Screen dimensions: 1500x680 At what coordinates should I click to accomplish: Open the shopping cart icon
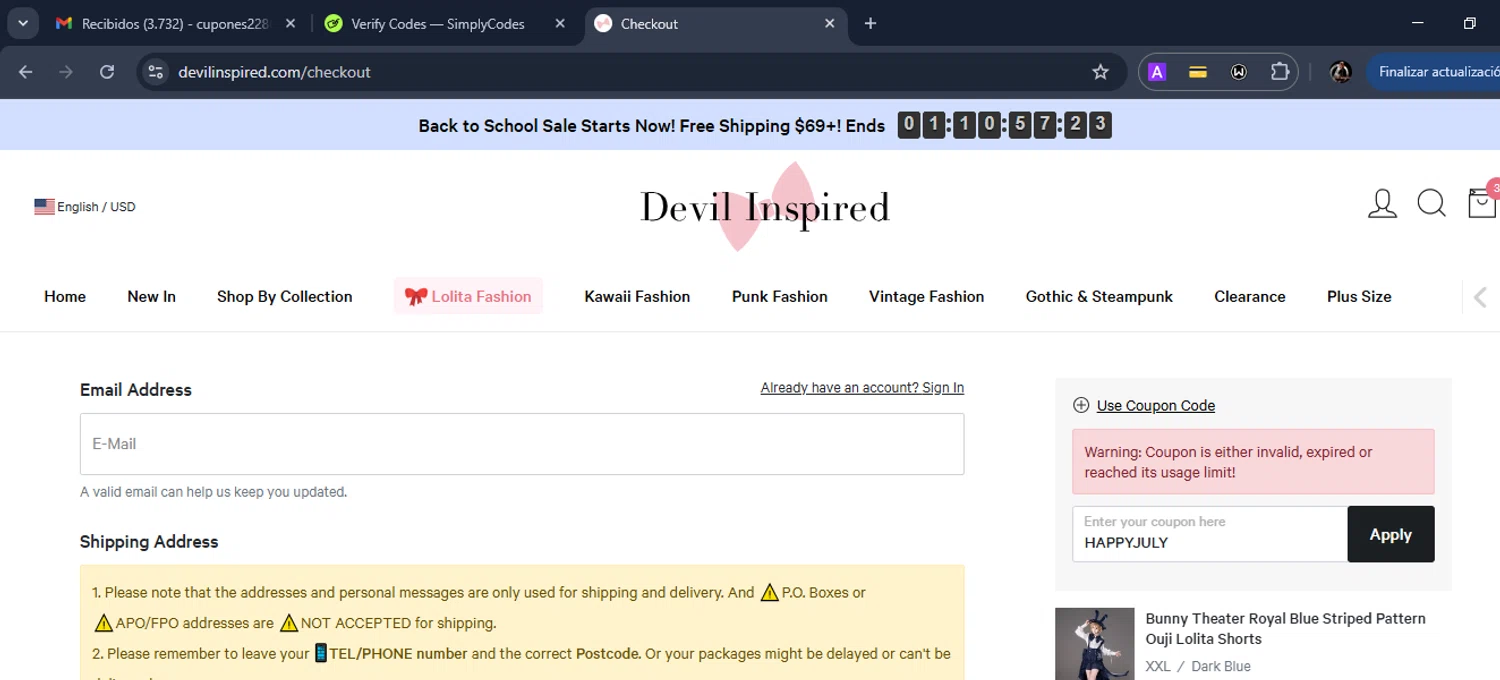click(1481, 203)
